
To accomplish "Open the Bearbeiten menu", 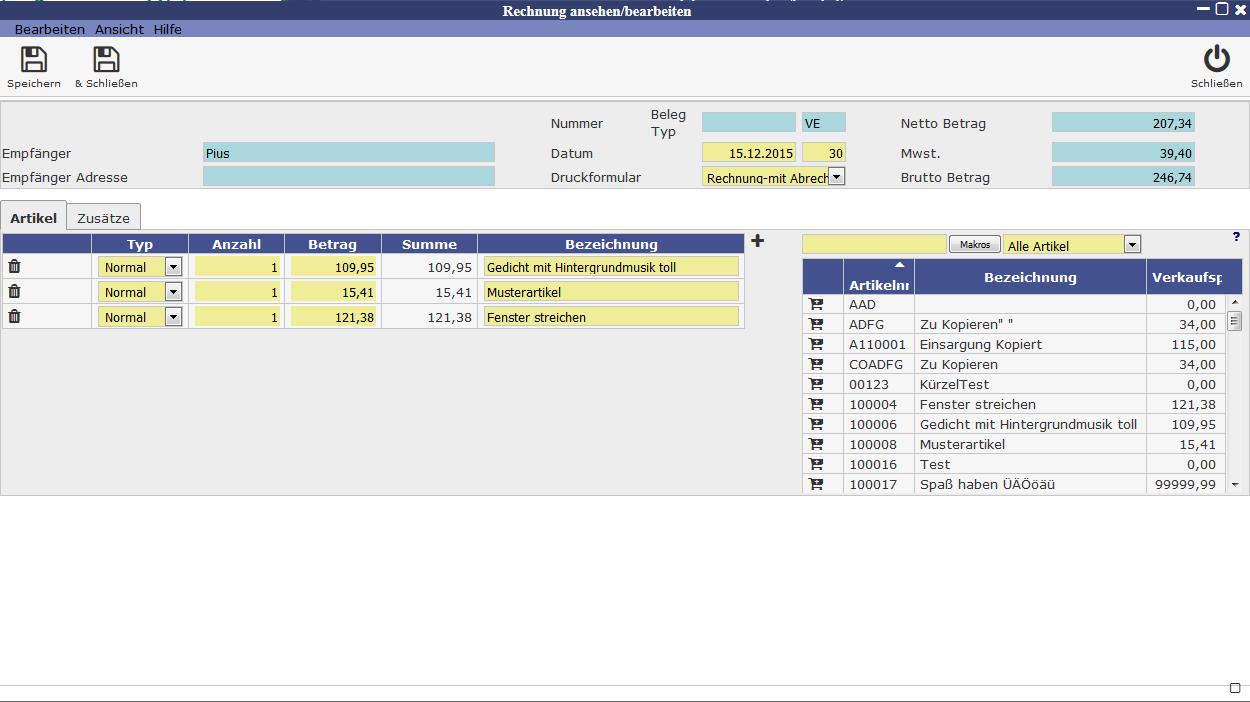I will [49, 29].
